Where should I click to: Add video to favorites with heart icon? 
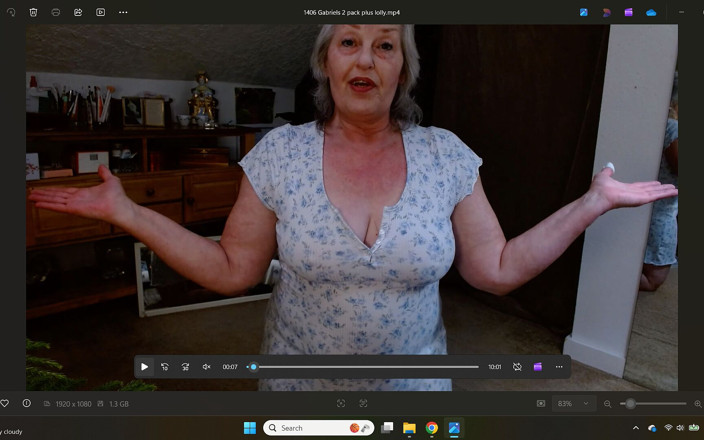pos(5,403)
